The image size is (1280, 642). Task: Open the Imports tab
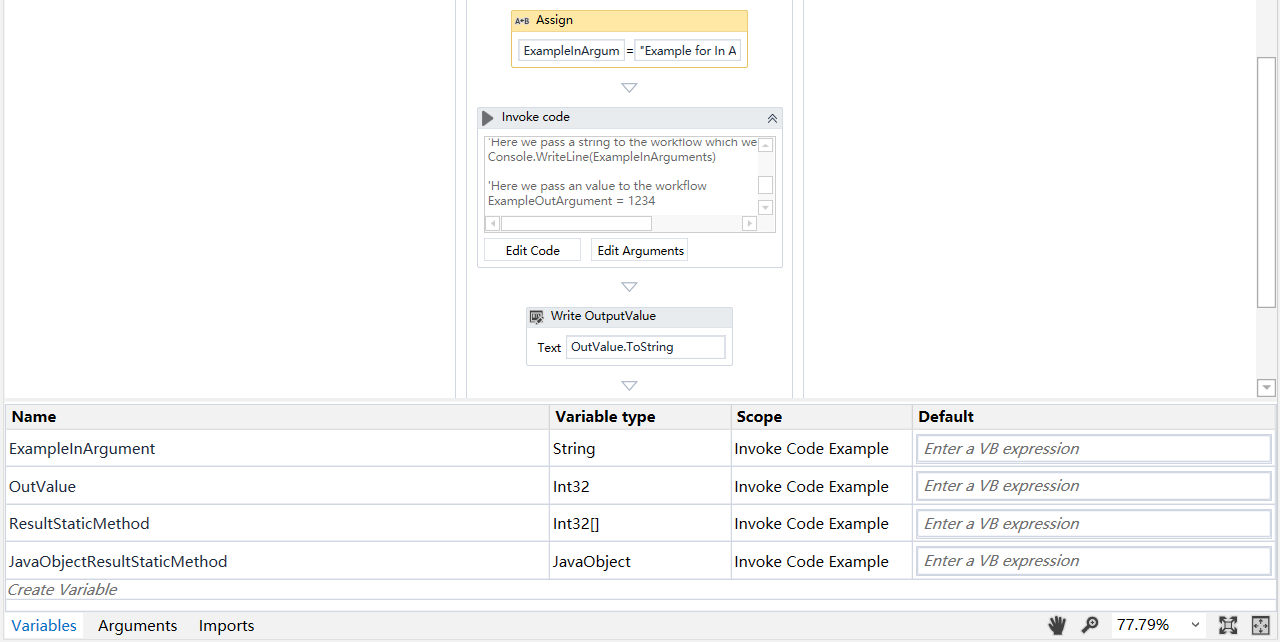coord(226,625)
